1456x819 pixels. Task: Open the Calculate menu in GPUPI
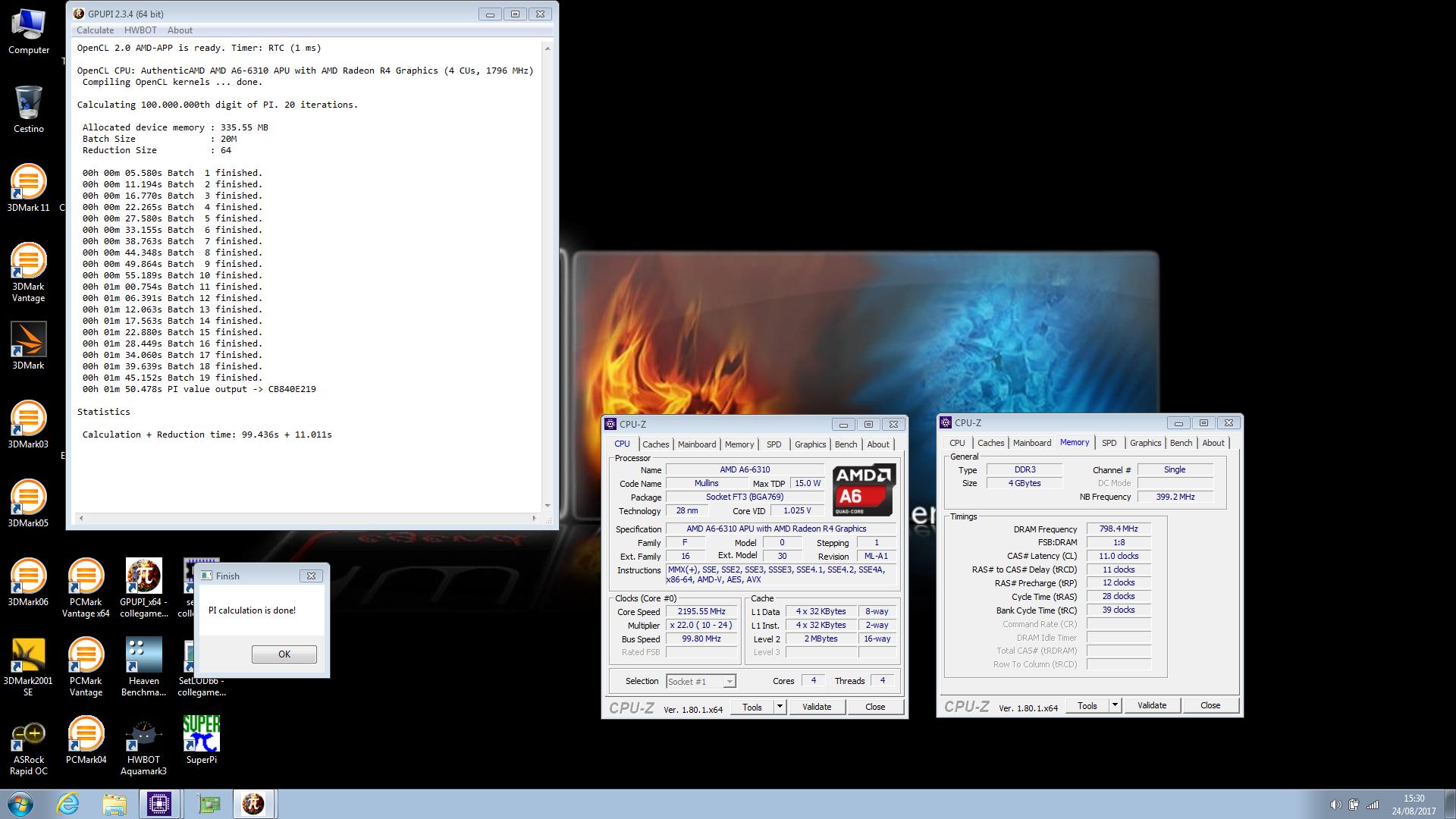click(x=95, y=30)
